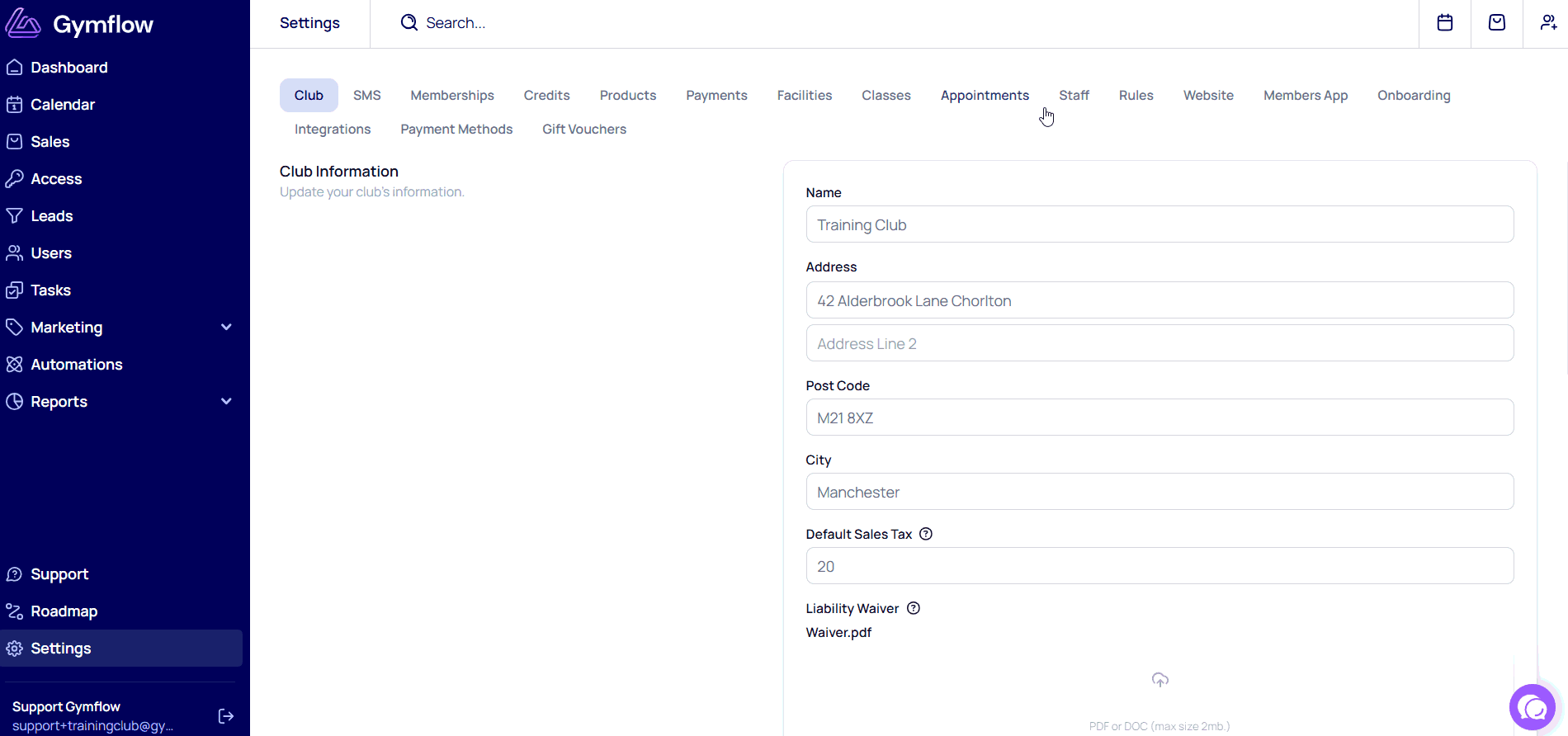
Task: Click the Support Gymflow account name
Action: coord(66,707)
